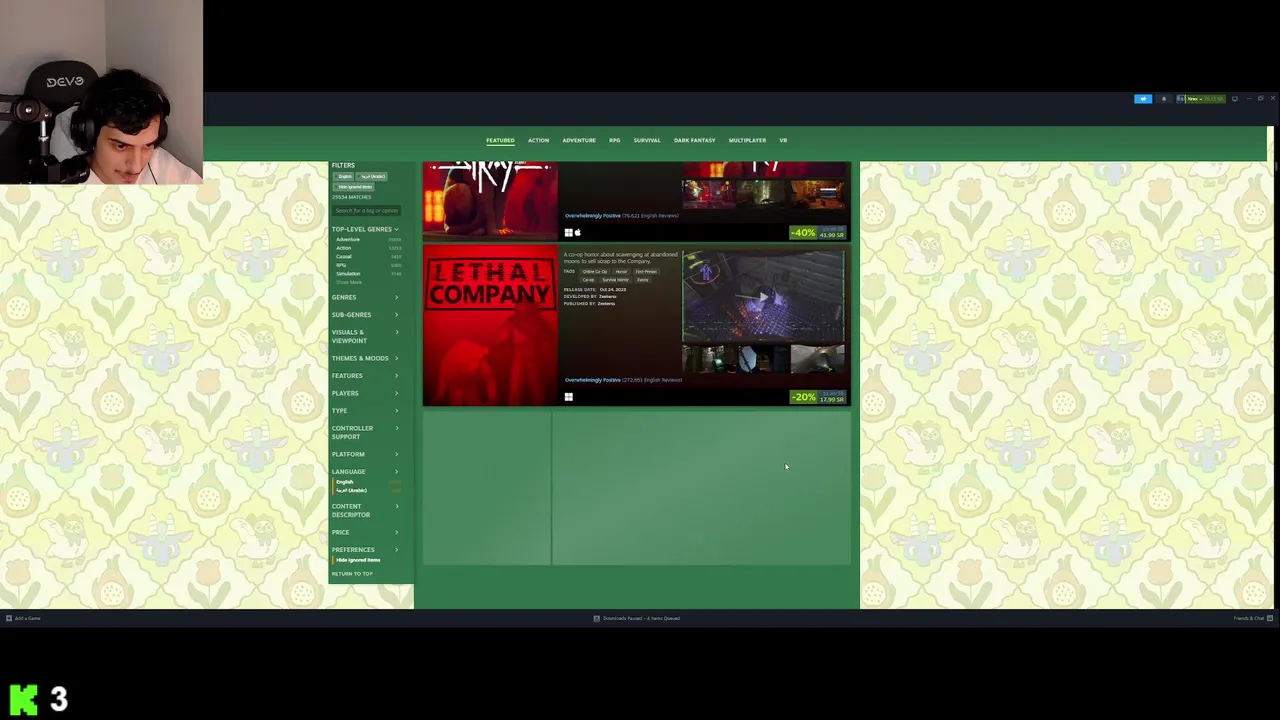Screen dimensions: 1280x720
Task: Open the Stray game capsule image
Action: [490, 201]
